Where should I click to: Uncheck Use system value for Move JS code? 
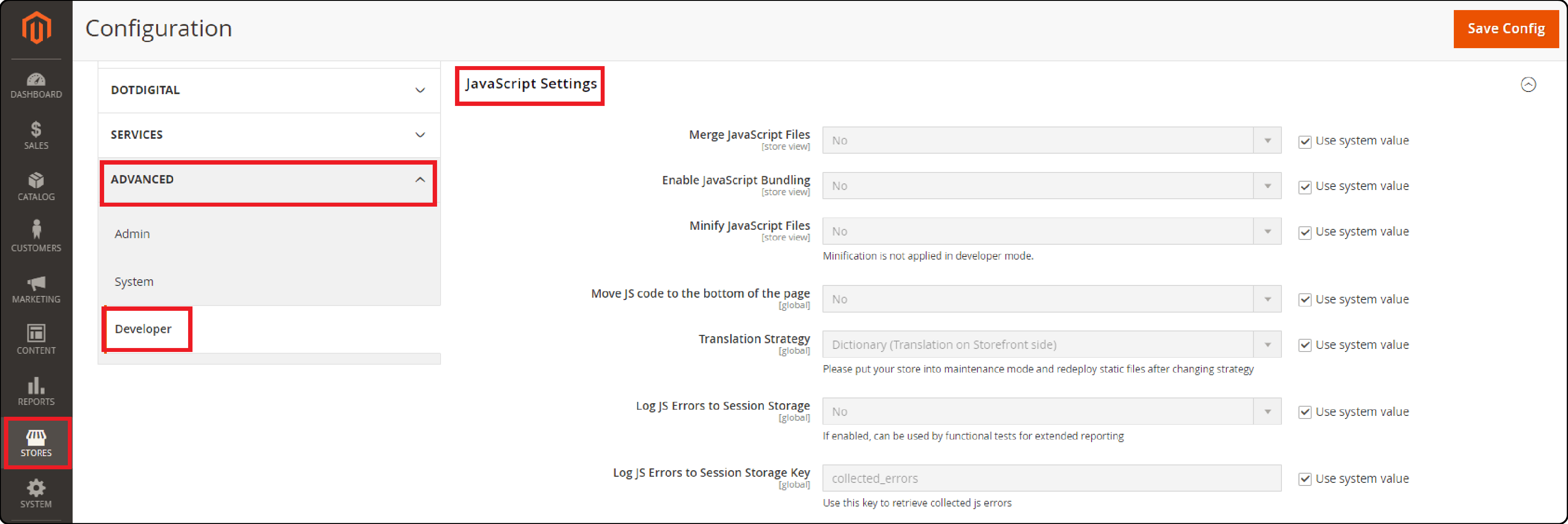coord(1305,300)
